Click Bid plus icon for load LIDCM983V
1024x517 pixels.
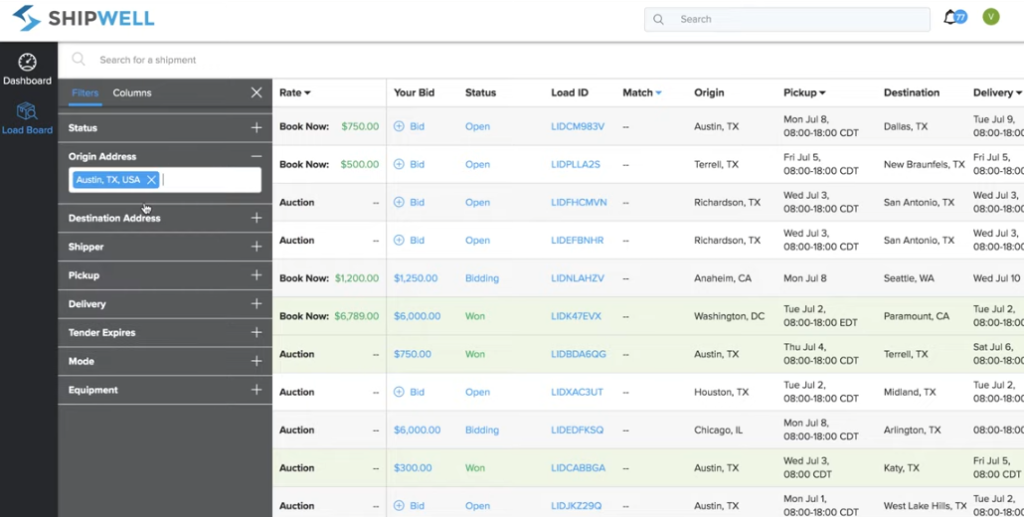399,127
